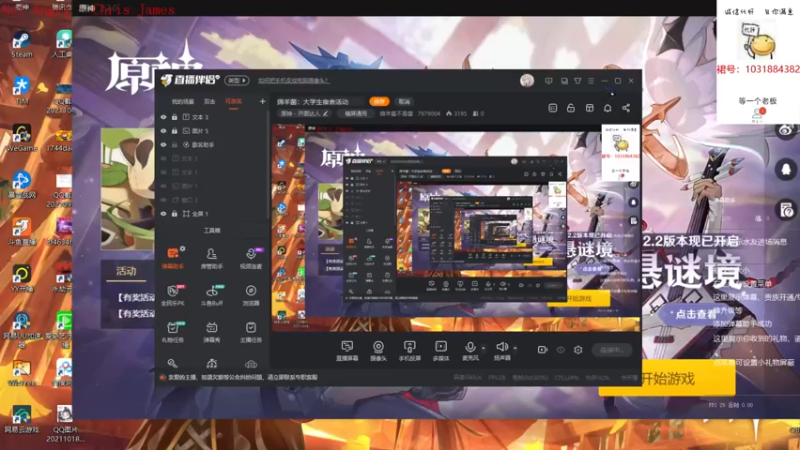Open the 弹幕秀 tool
The width and height of the screenshot is (800, 450).
point(212,331)
